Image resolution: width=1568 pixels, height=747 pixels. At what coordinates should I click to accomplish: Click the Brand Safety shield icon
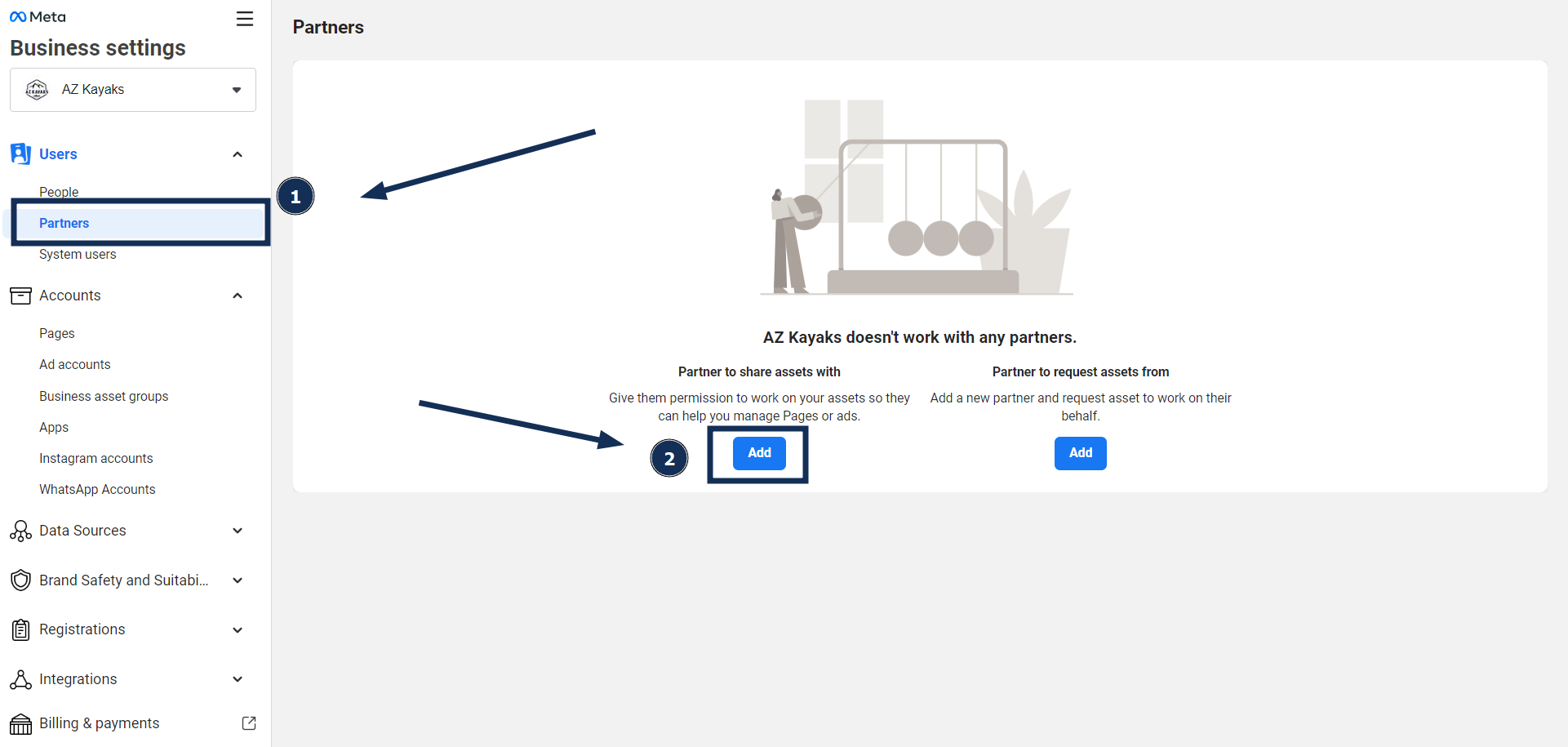(20, 580)
